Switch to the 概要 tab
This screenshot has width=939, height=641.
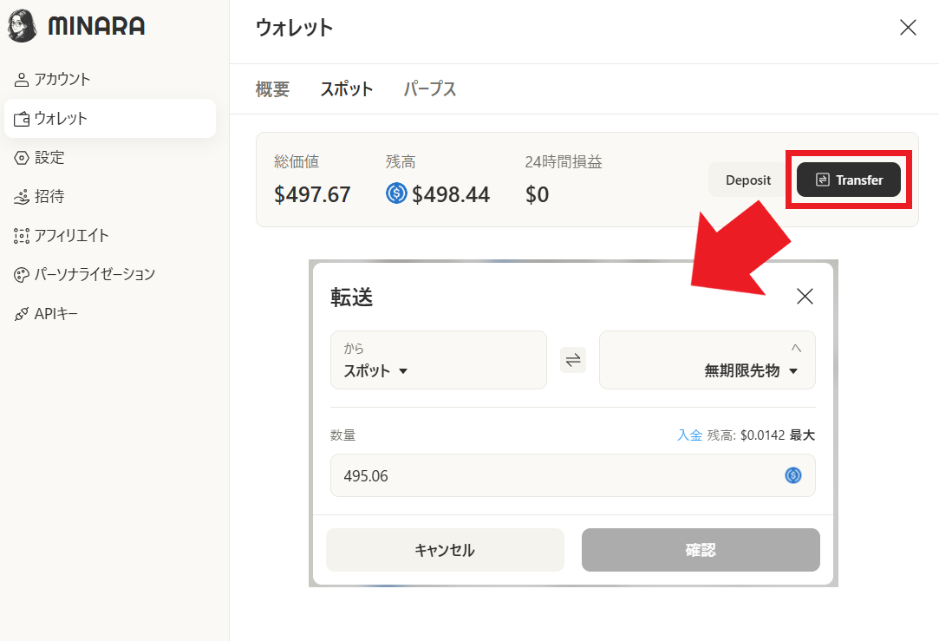tap(272, 89)
